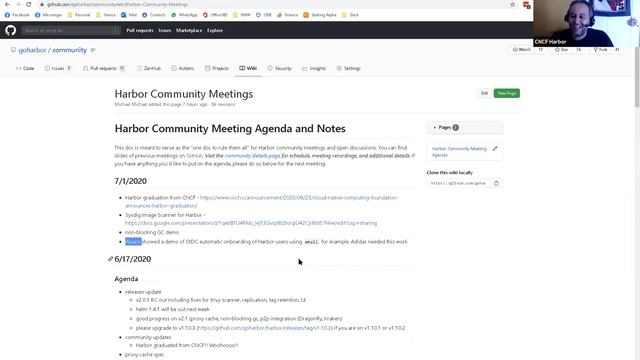Viewport: 640px width, 360px height.
Task: Open the Contacts bookmark
Action: tap(153, 15)
